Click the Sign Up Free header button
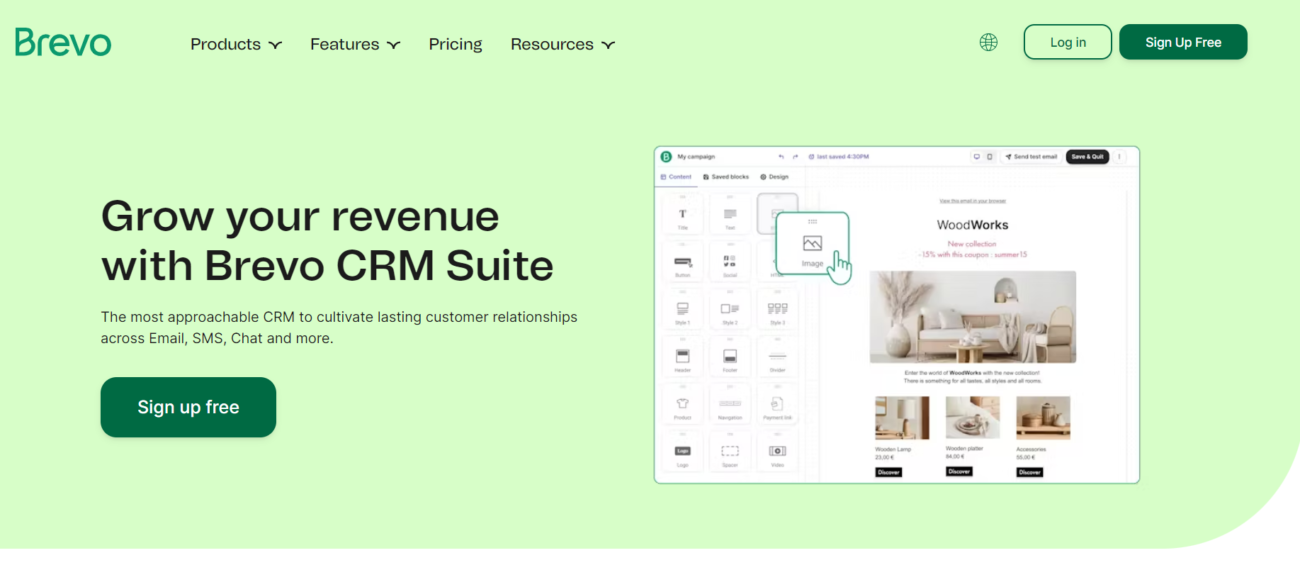The height and width of the screenshot is (565, 1300). [x=1183, y=42]
